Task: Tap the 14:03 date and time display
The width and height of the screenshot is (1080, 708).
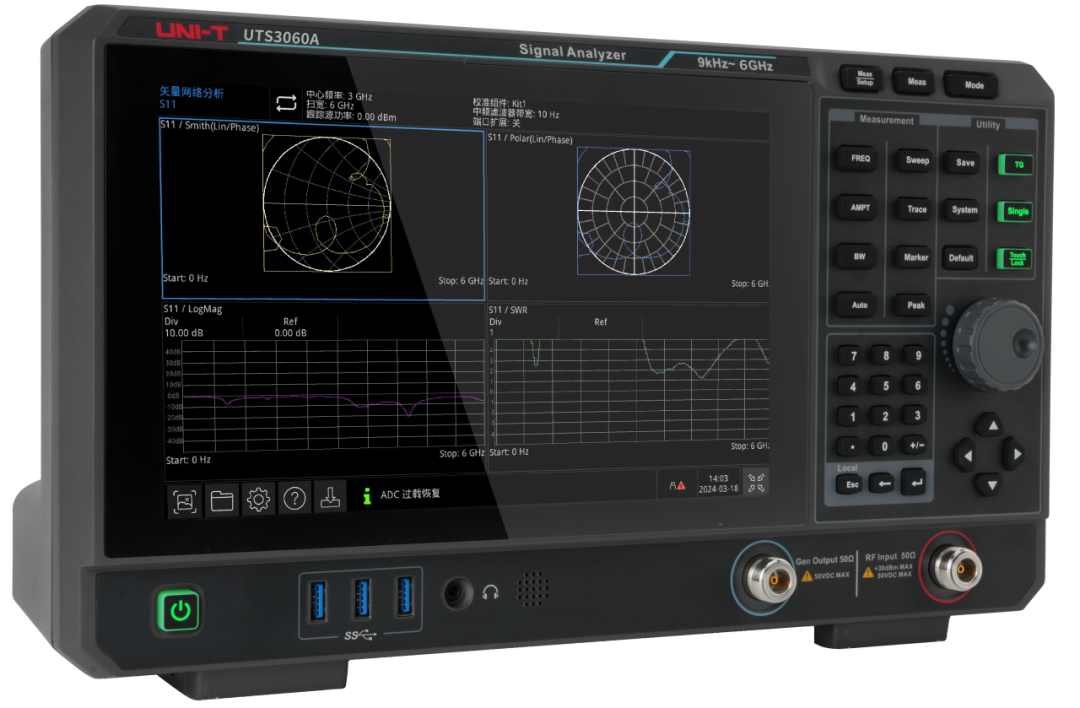Action: (718, 483)
